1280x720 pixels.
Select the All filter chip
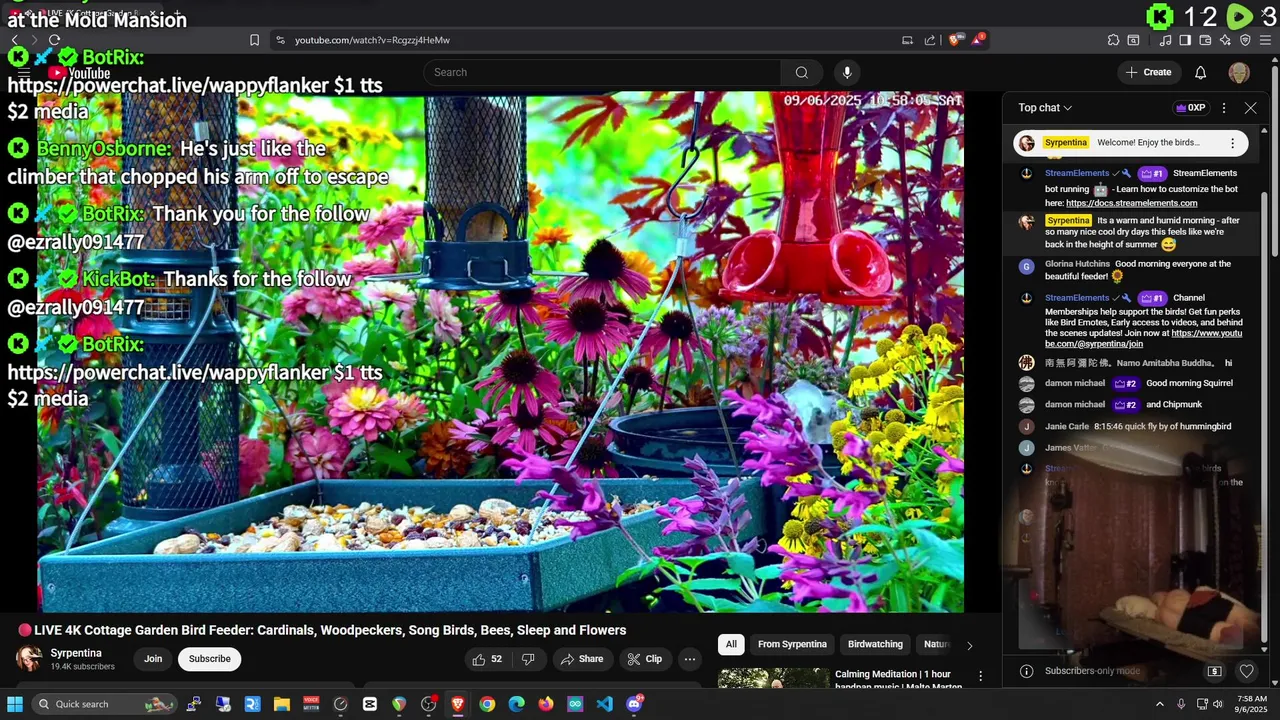[731, 644]
